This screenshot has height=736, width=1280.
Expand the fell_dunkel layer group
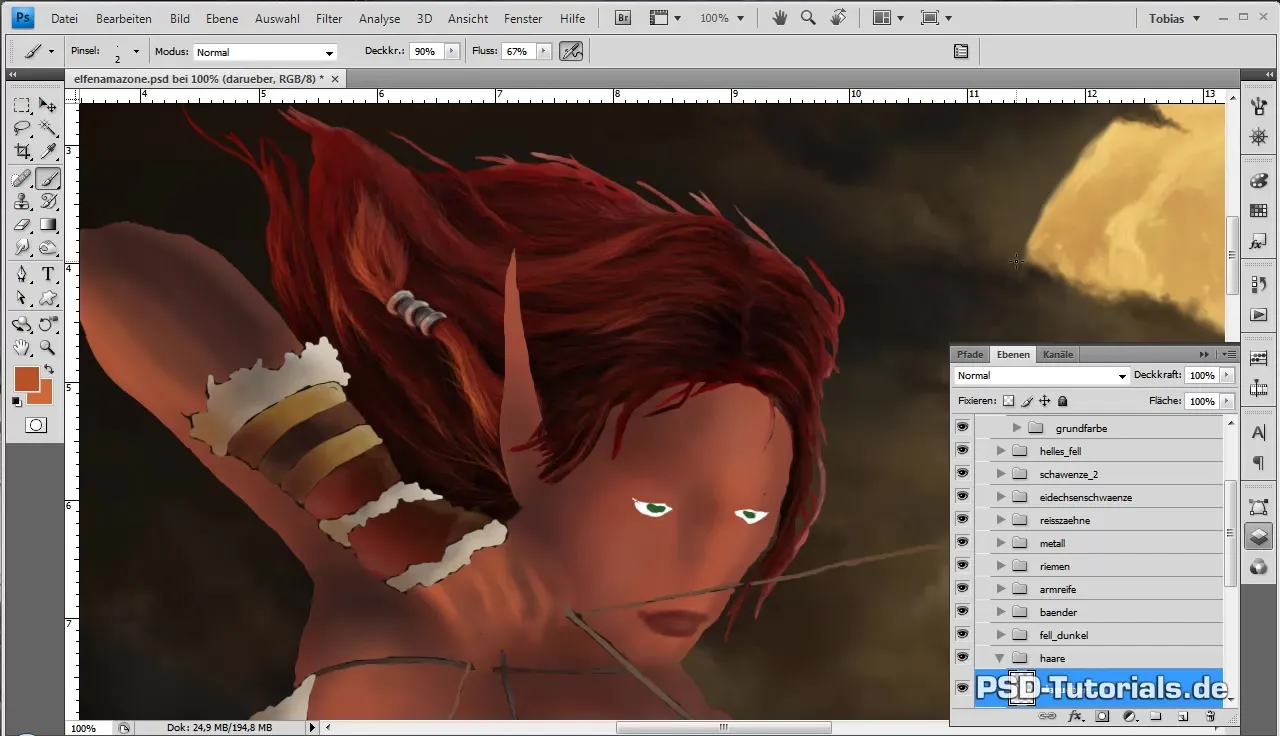pos(1000,635)
